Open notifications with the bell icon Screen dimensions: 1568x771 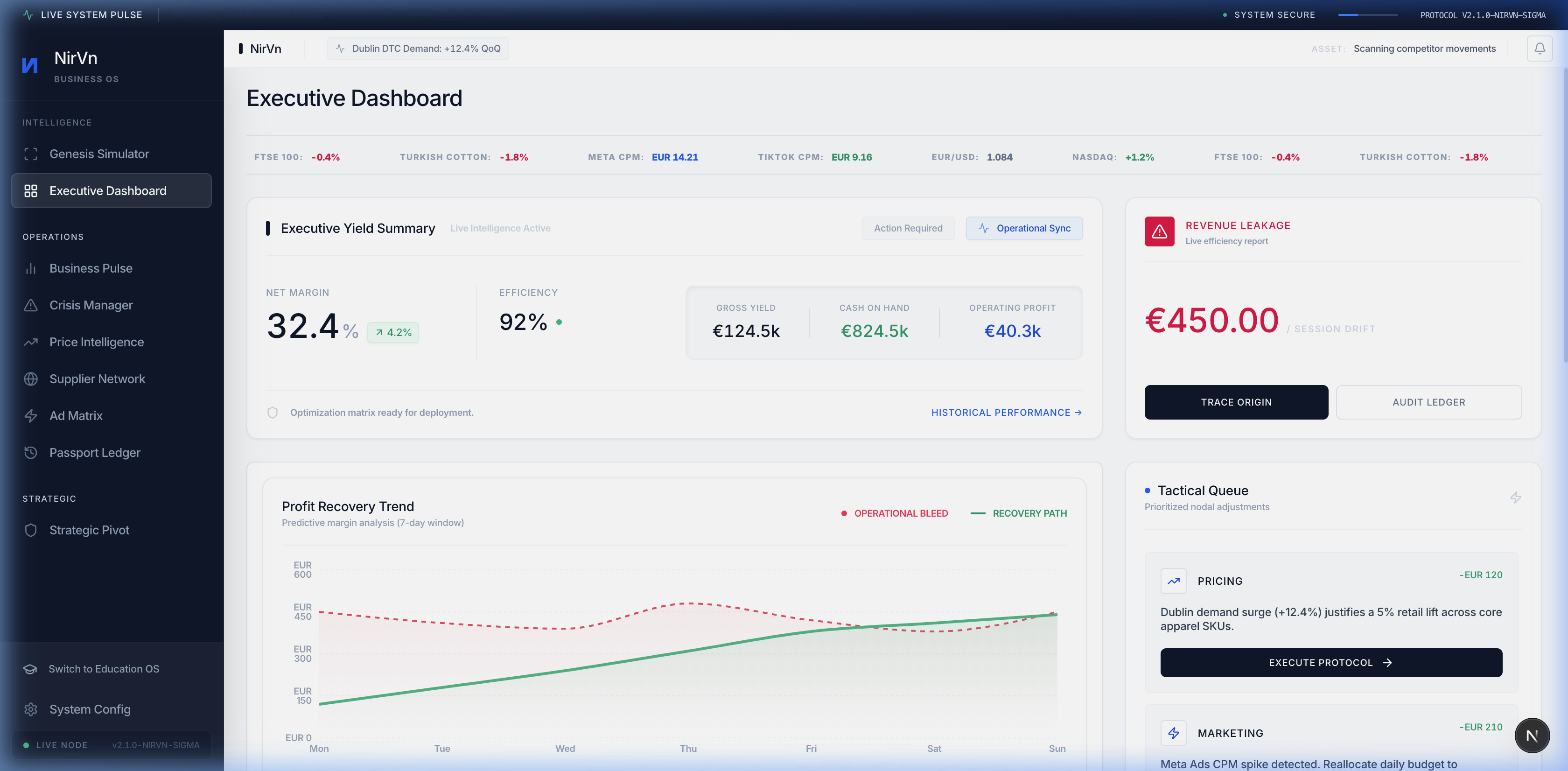click(x=1540, y=48)
